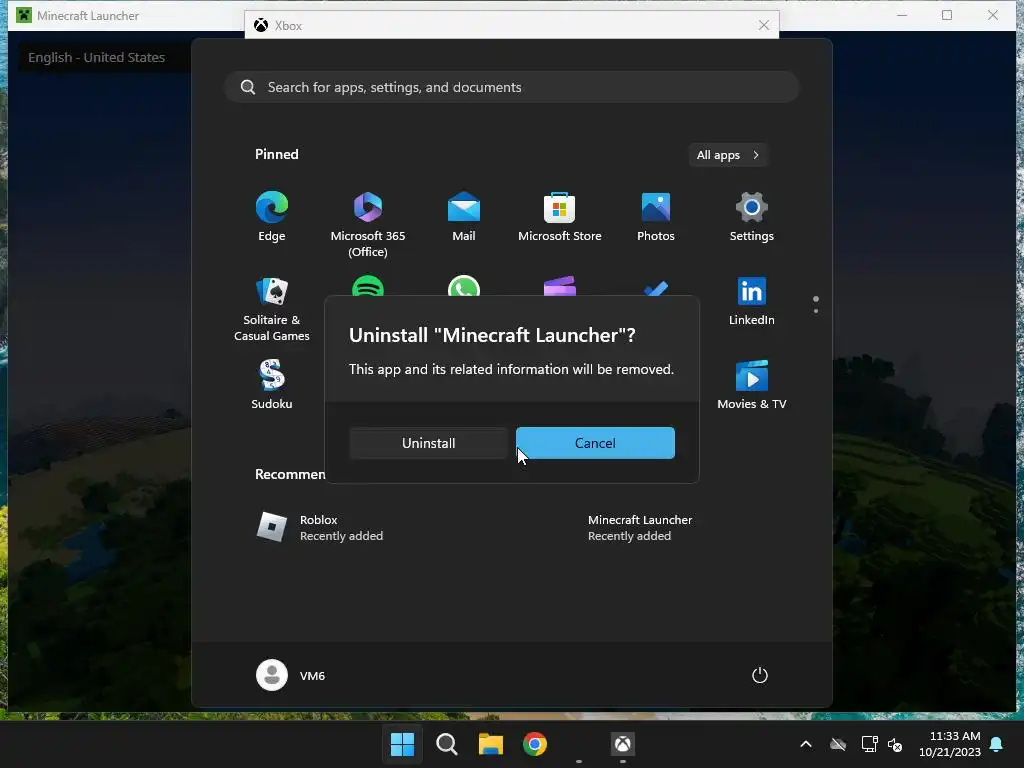This screenshot has width=1024, height=768.
Task: Open the Spotify pinned icon
Action: point(368,286)
